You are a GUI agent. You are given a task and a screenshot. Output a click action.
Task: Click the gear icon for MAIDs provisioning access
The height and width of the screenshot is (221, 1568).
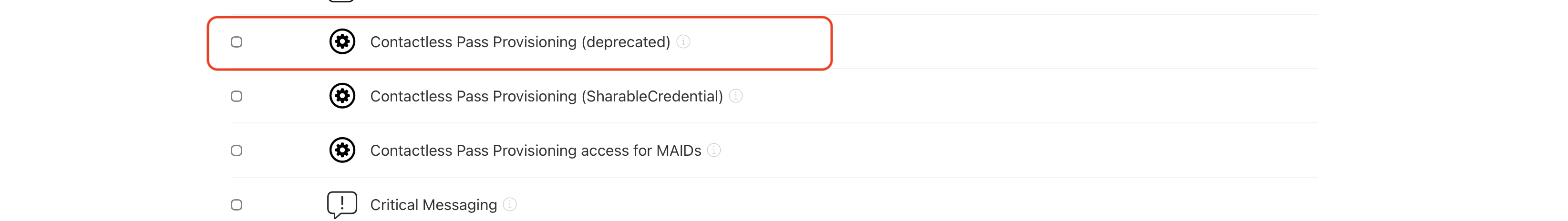click(x=342, y=151)
